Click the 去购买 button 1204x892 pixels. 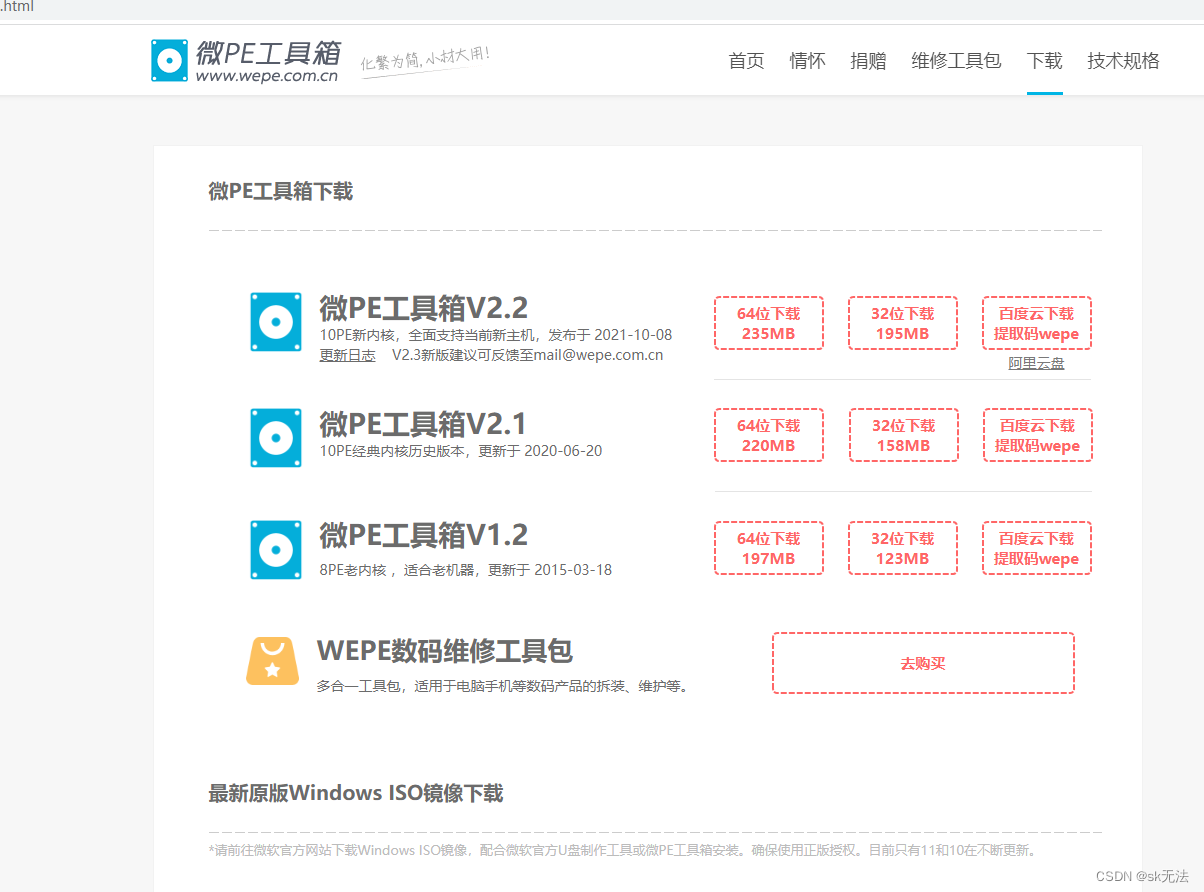(923, 663)
